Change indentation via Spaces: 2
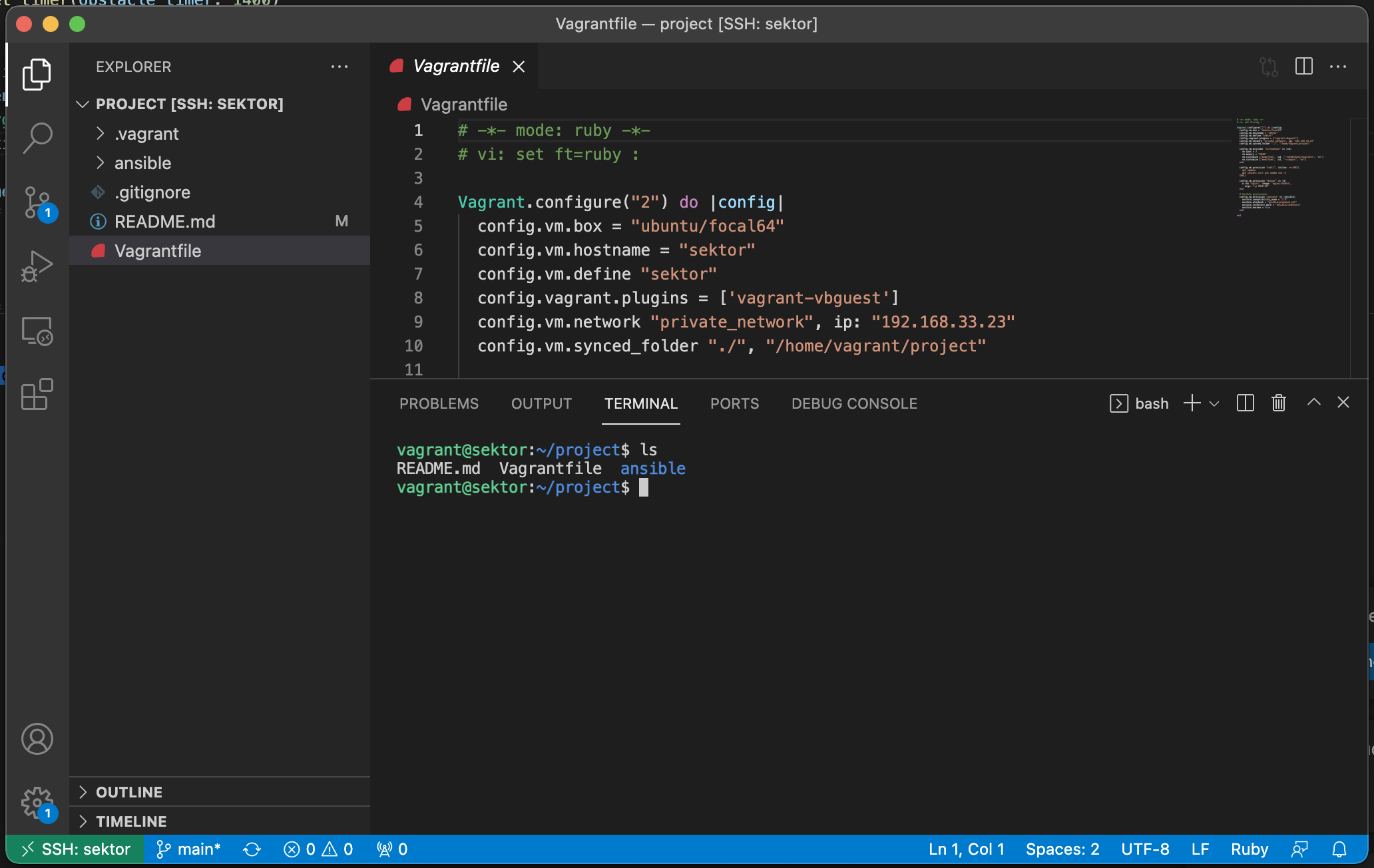Viewport: 1374px width, 868px height. pos(1062,849)
